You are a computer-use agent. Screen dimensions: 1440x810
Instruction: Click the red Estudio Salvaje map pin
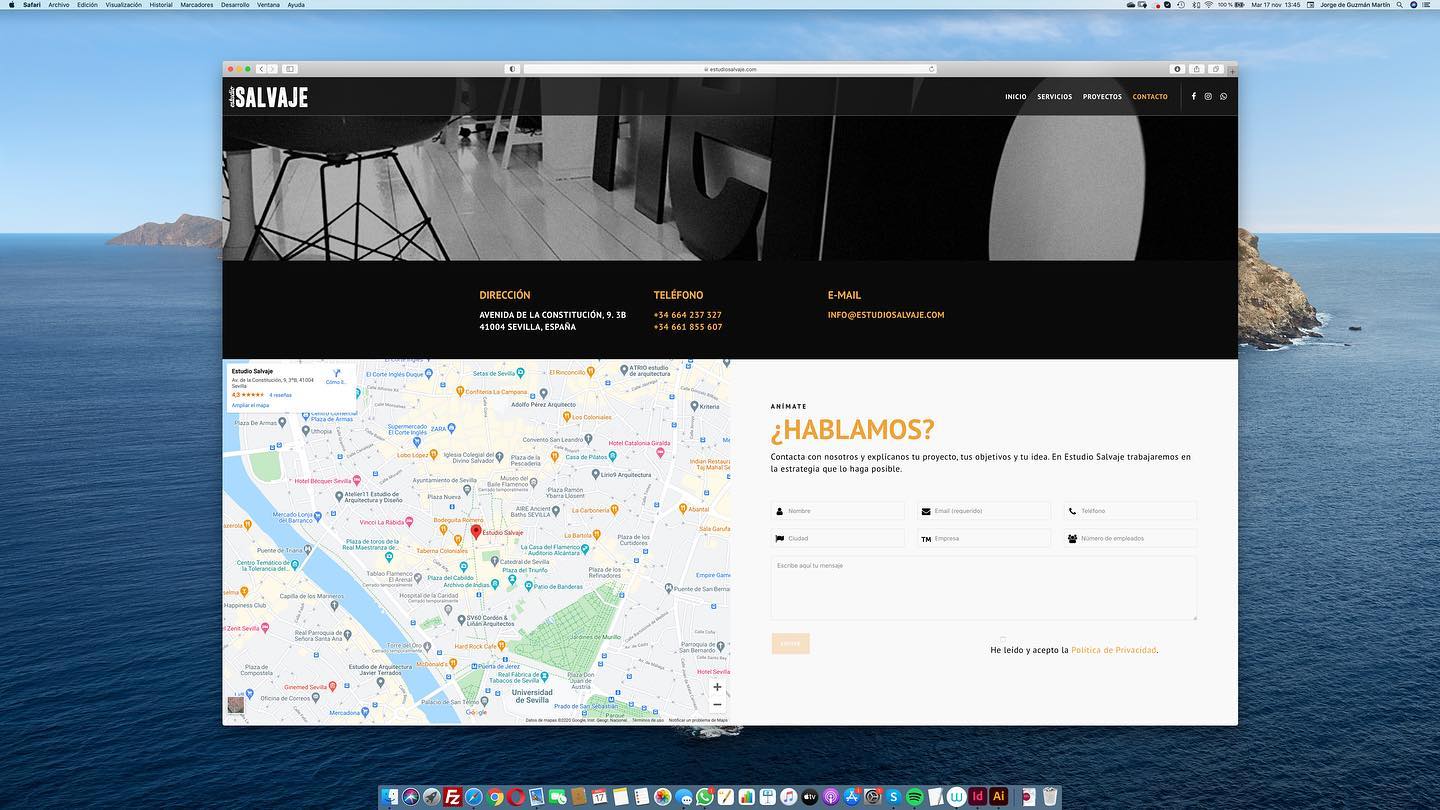click(476, 532)
